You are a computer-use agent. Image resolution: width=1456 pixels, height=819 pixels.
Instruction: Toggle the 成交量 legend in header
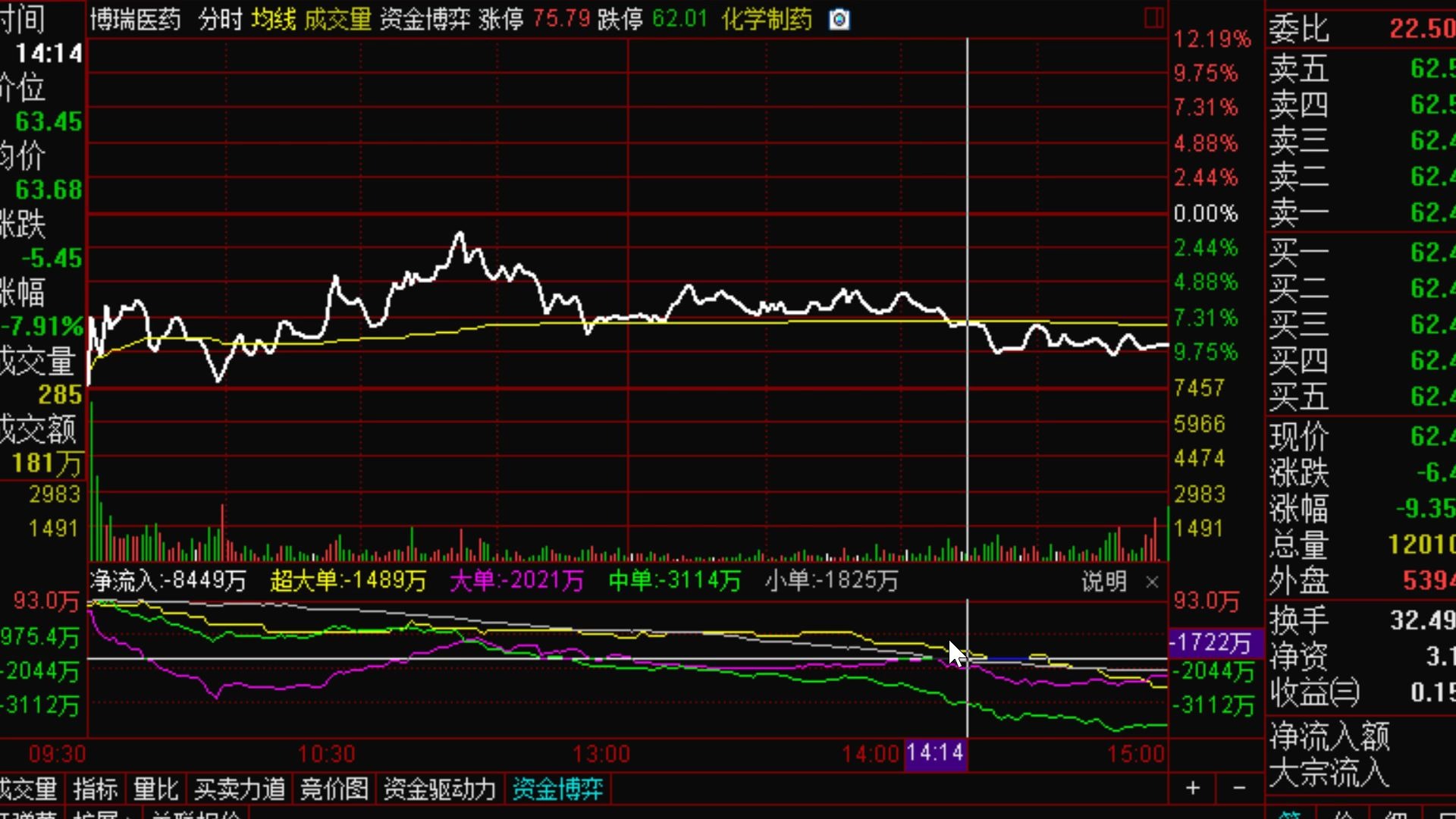[x=337, y=19]
